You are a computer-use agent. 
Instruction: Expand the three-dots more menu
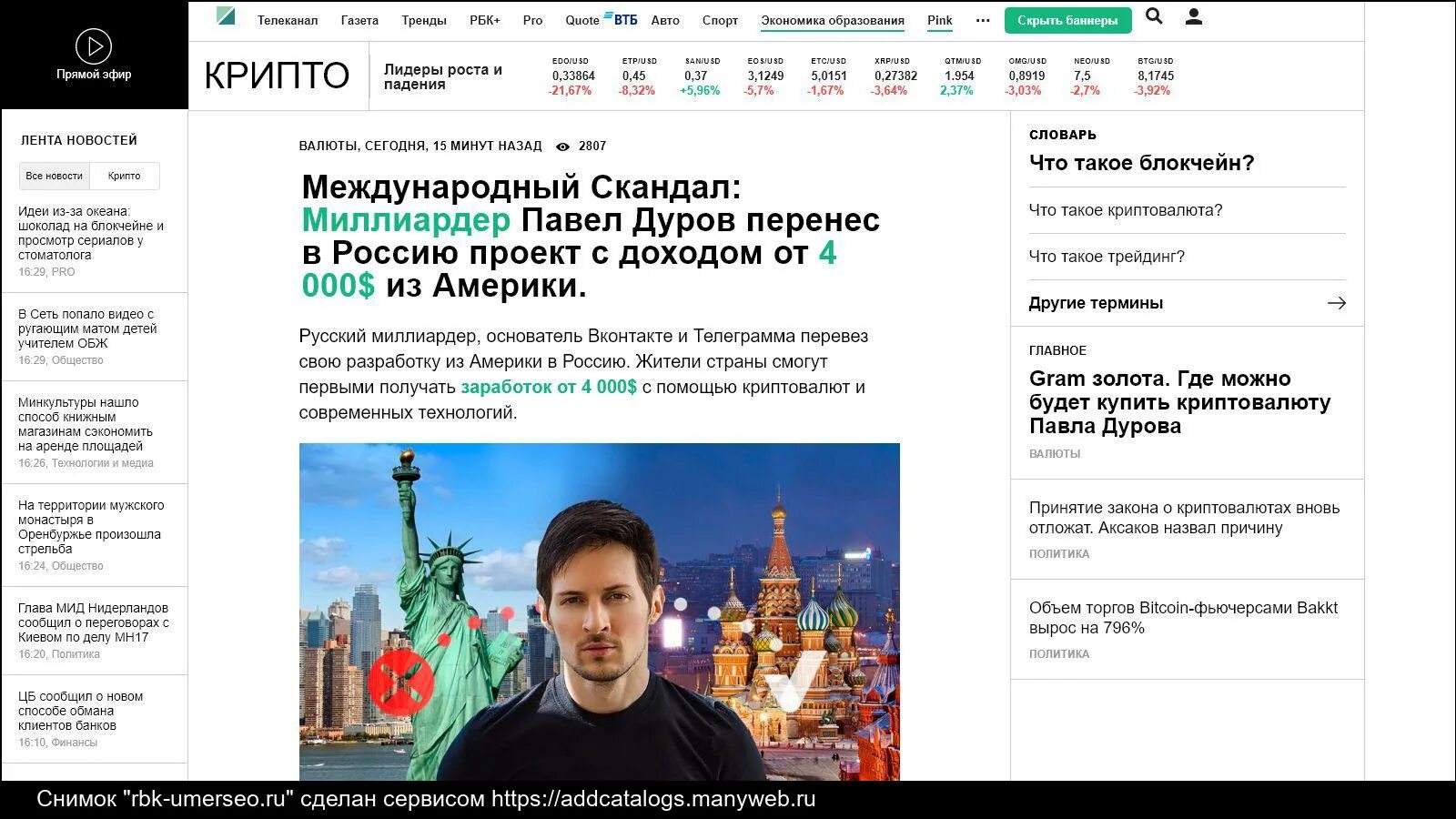click(x=983, y=20)
